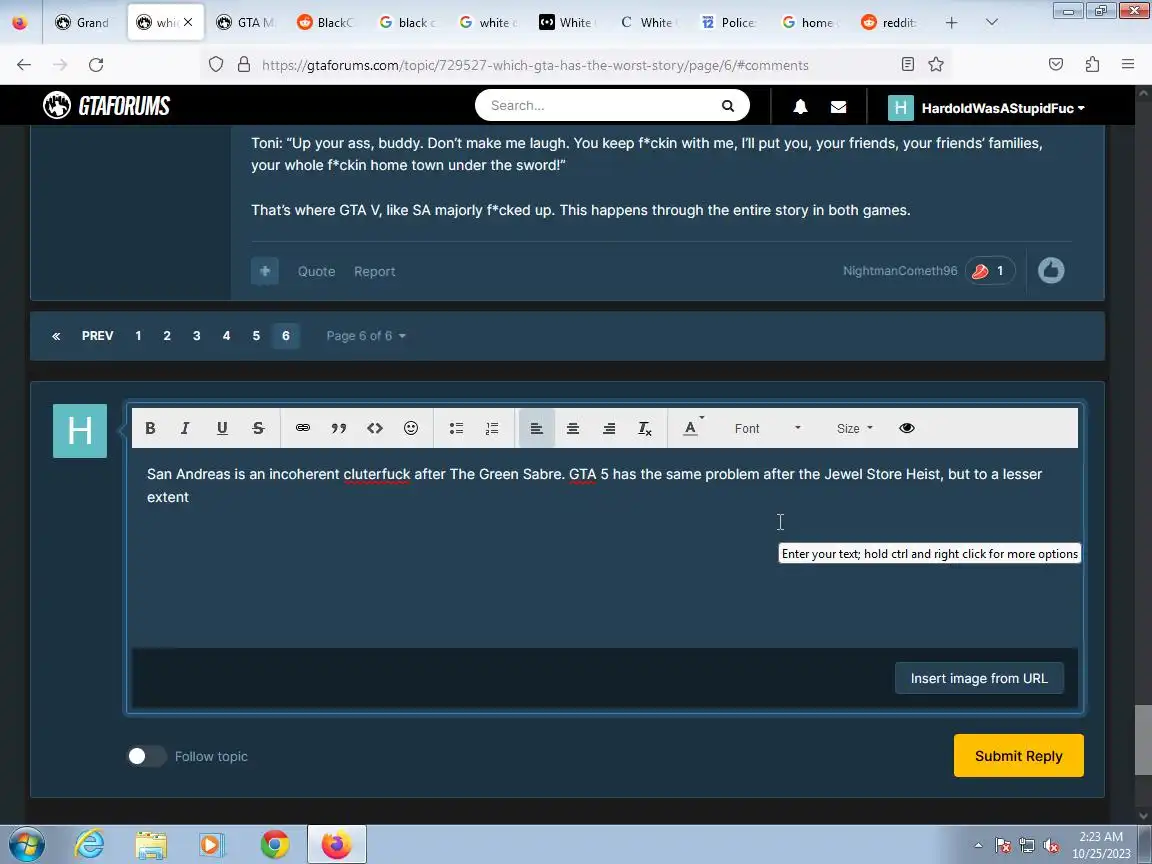Viewport: 1152px width, 864px height.
Task: Report the post above
Action: [x=375, y=271]
